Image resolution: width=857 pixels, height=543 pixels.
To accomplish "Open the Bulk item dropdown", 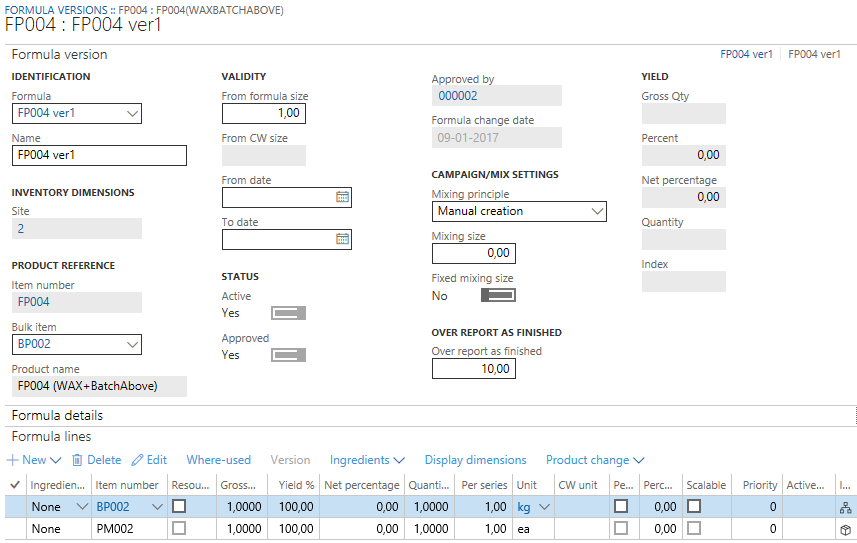I will click(132, 345).
